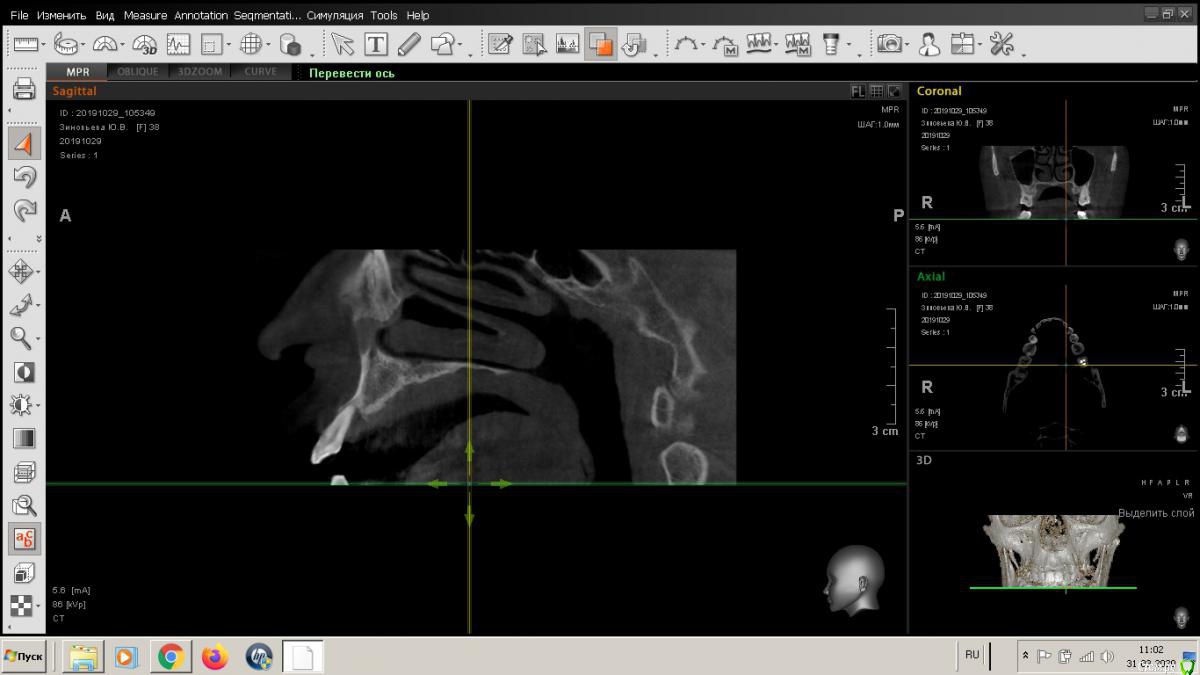Screen dimensions: 1200x675
Task: Click the RU language indicator
Action: coord(972,655)
